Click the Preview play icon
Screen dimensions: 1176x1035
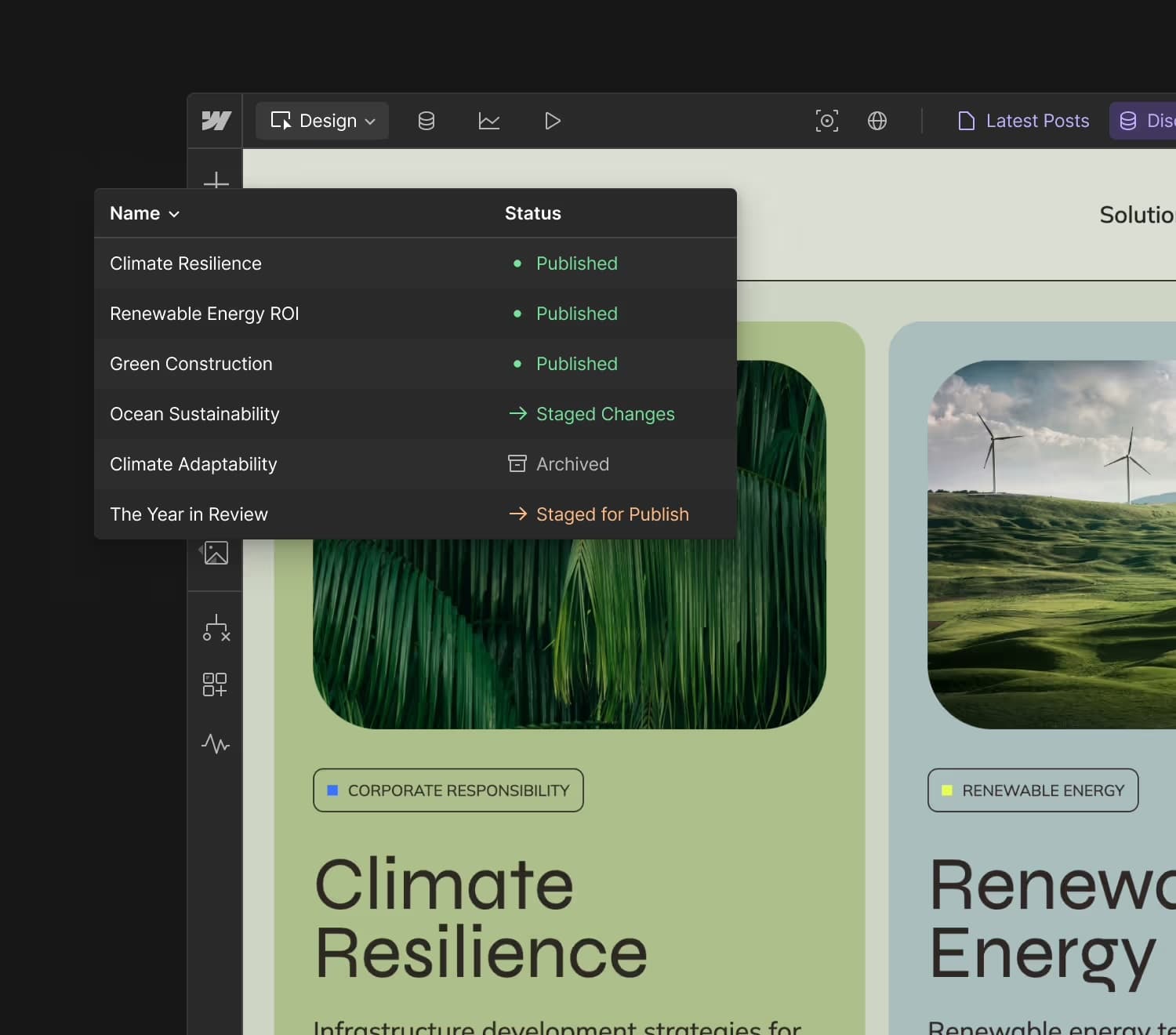(553, 121)
